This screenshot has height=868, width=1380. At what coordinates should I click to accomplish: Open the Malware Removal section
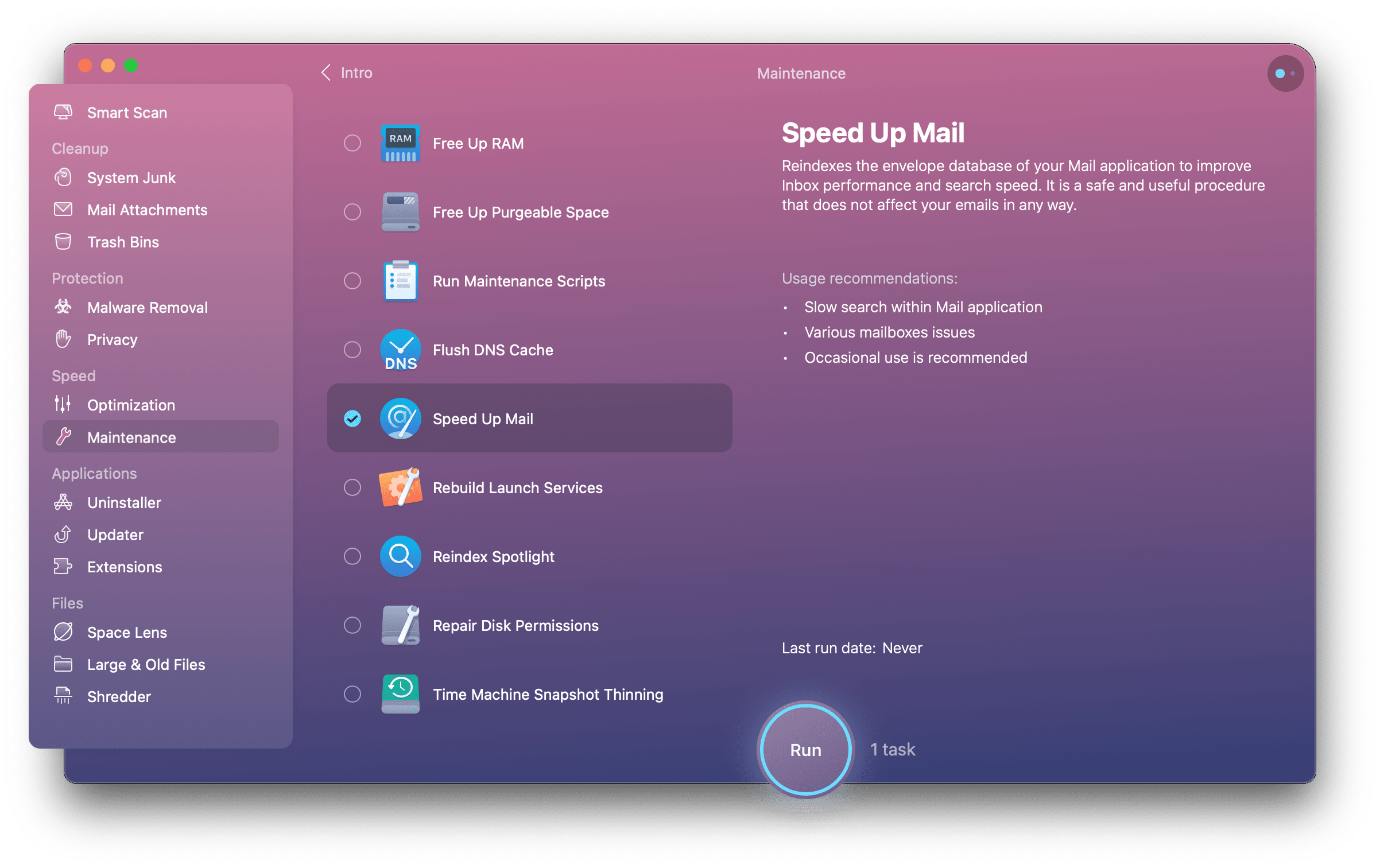[149, 307]
